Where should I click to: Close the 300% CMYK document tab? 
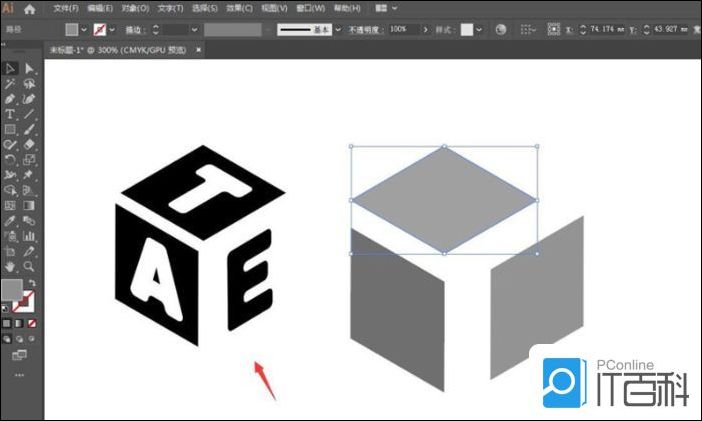198,50
